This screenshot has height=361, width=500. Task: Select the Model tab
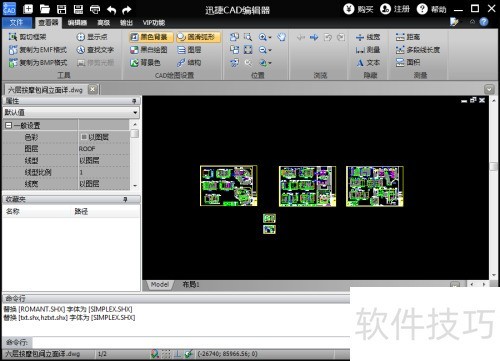point(160,284)
